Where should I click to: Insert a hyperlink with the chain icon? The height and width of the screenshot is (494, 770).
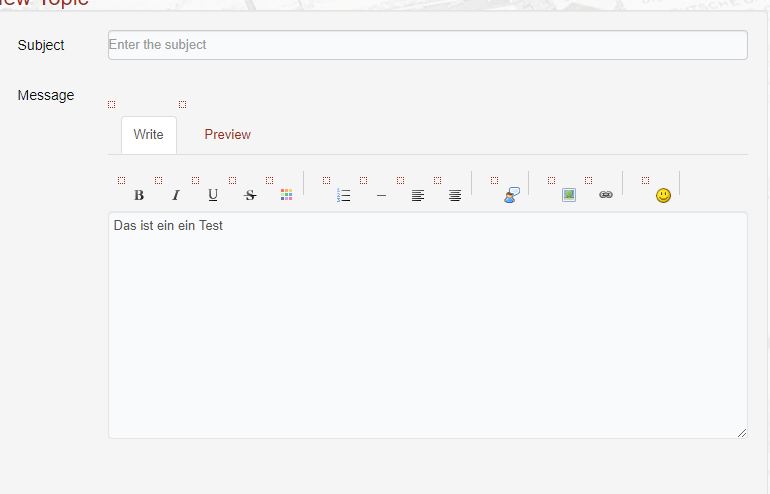pos(605,196)
